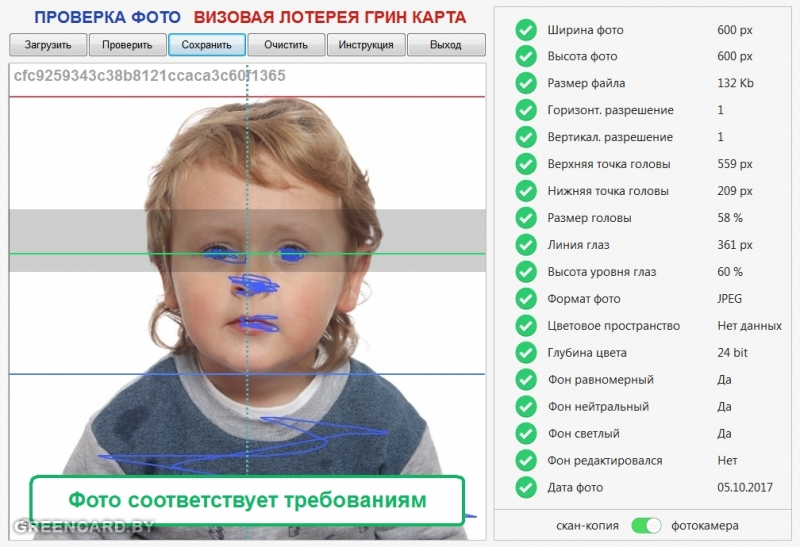Select the скан-копия label
Screen dimensions: 800x547
click(x=587, y=525)
